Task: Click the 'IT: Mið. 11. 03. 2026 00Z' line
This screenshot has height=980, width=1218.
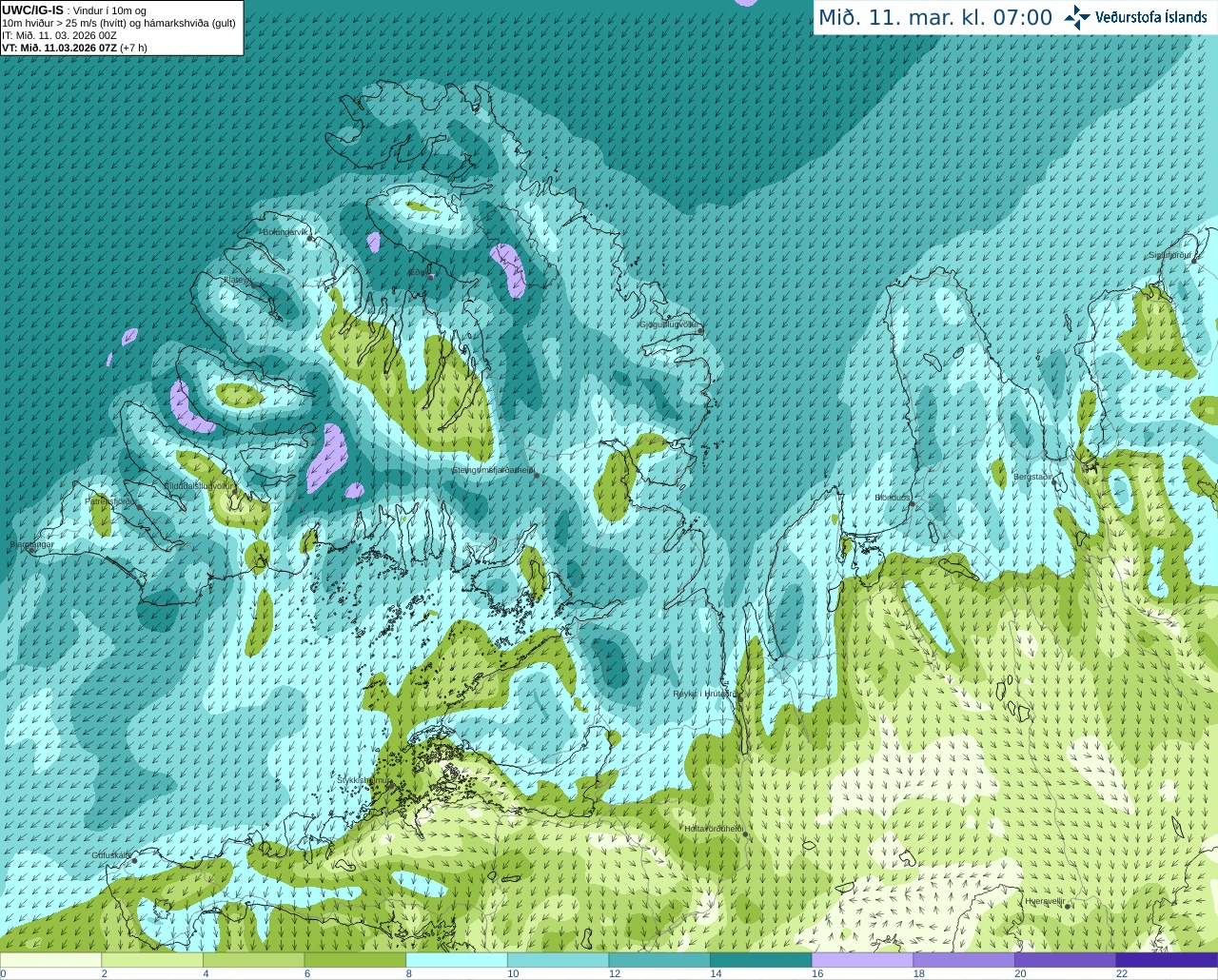Action: click(x=59, y=35)
